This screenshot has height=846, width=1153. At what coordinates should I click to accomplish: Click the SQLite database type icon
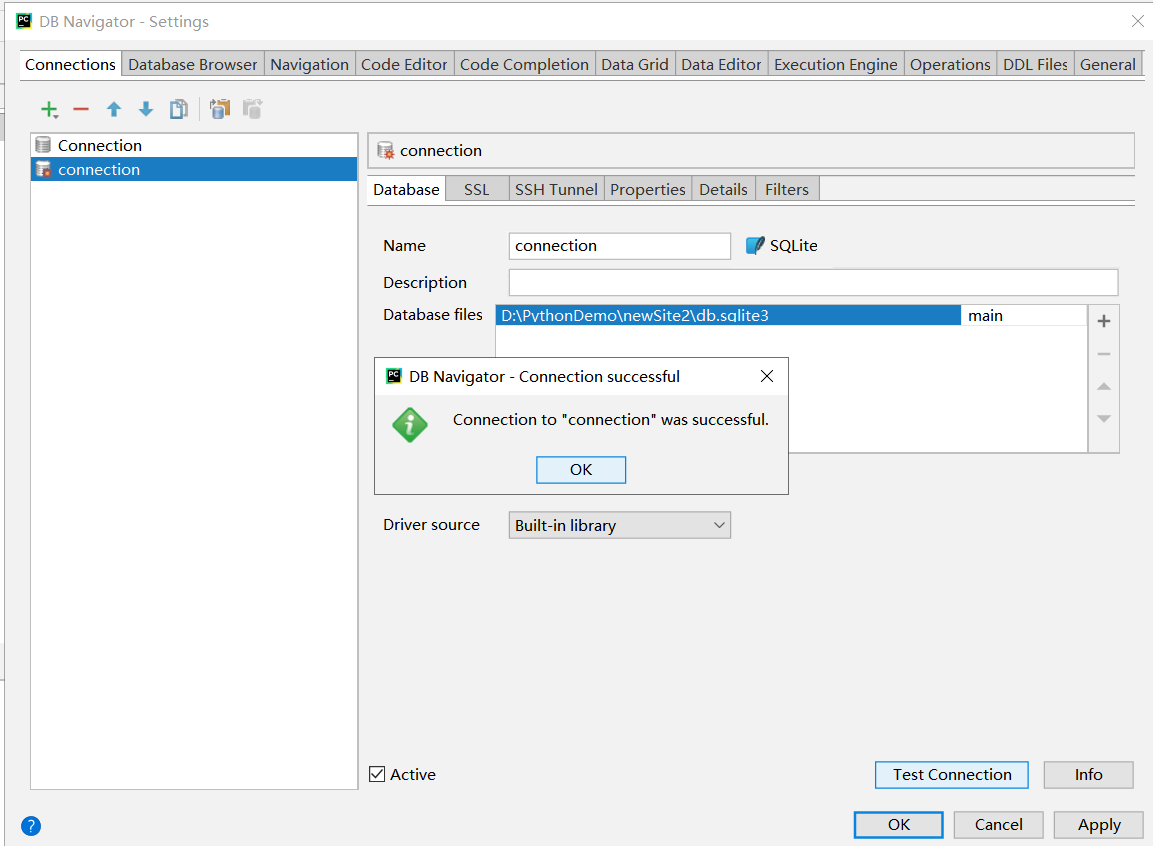tap(757, 245)
